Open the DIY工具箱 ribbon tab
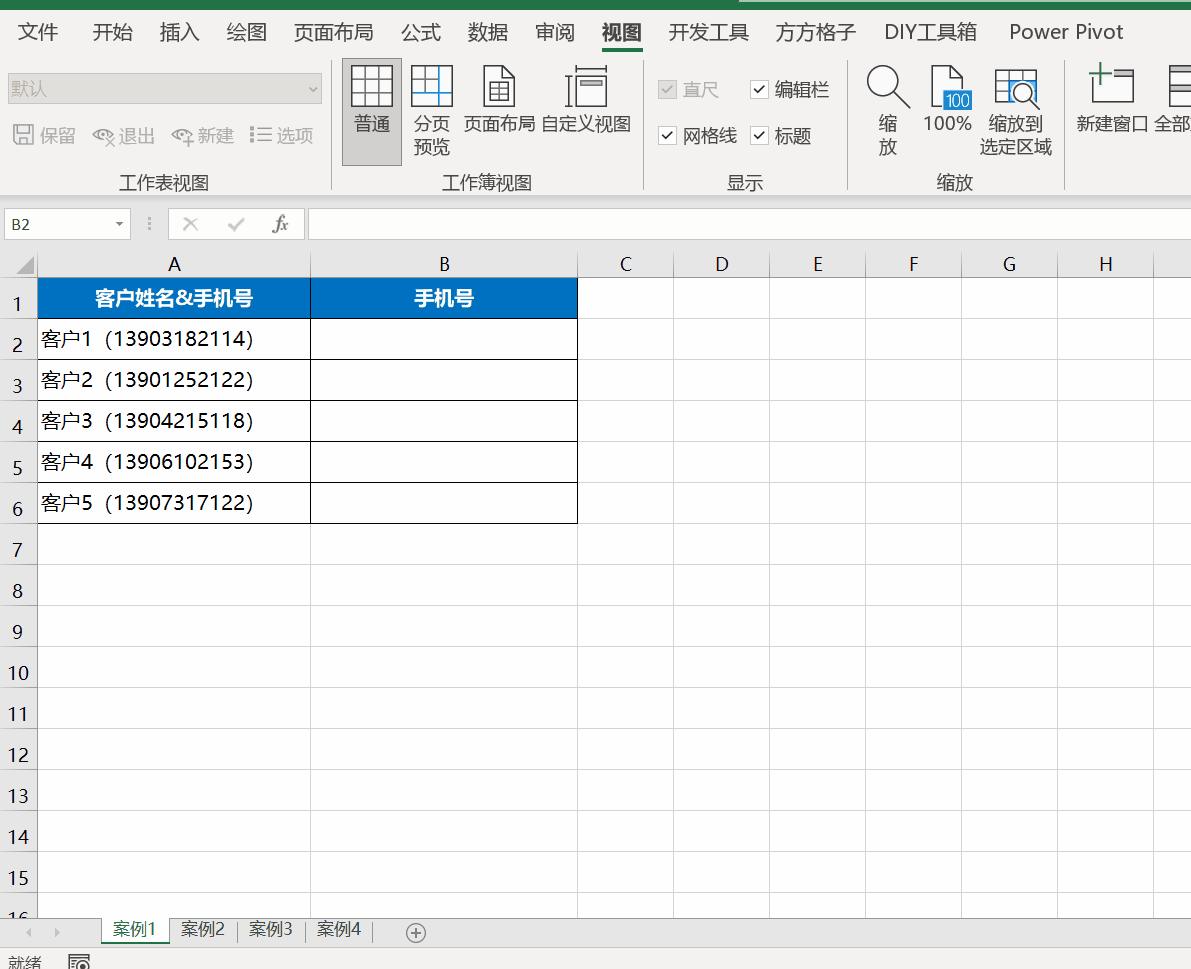 pyautogui.click(x=930, y=32)
